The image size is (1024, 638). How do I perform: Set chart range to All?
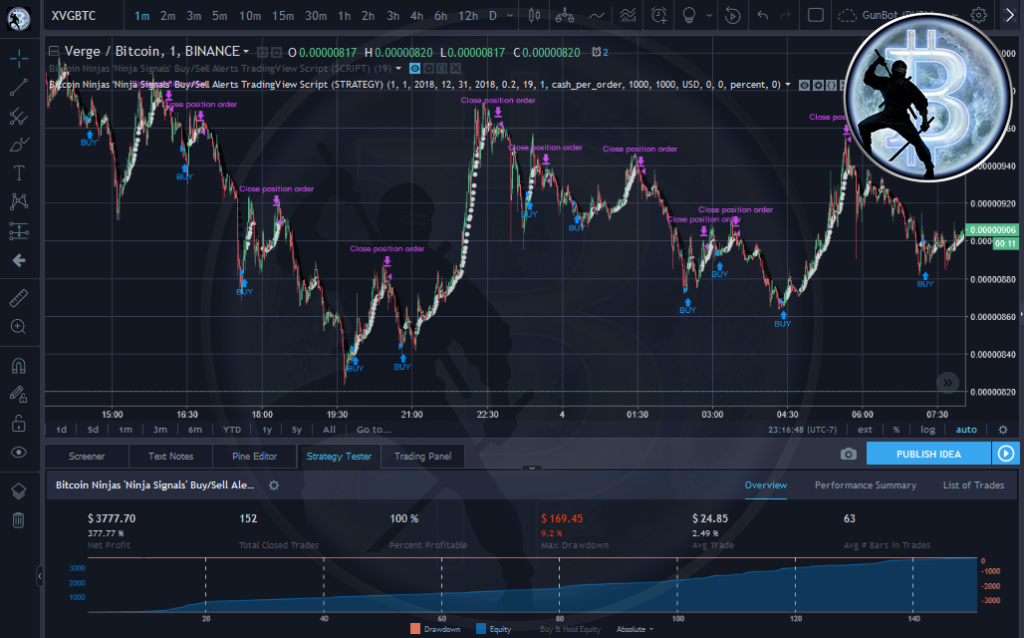(x=329, y=430)
